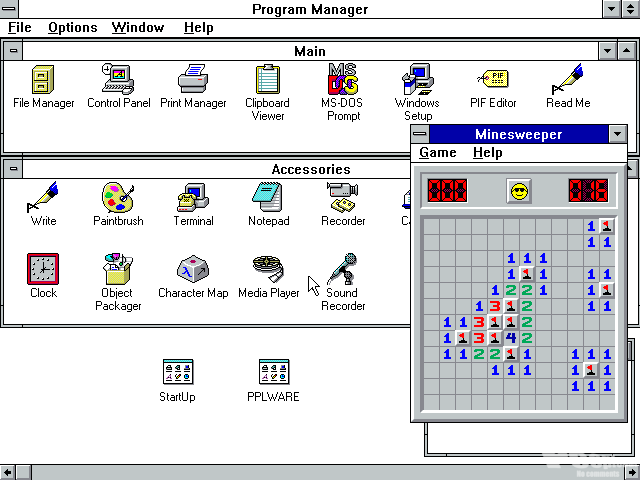Minimize the Main group window

pos(607,51)
